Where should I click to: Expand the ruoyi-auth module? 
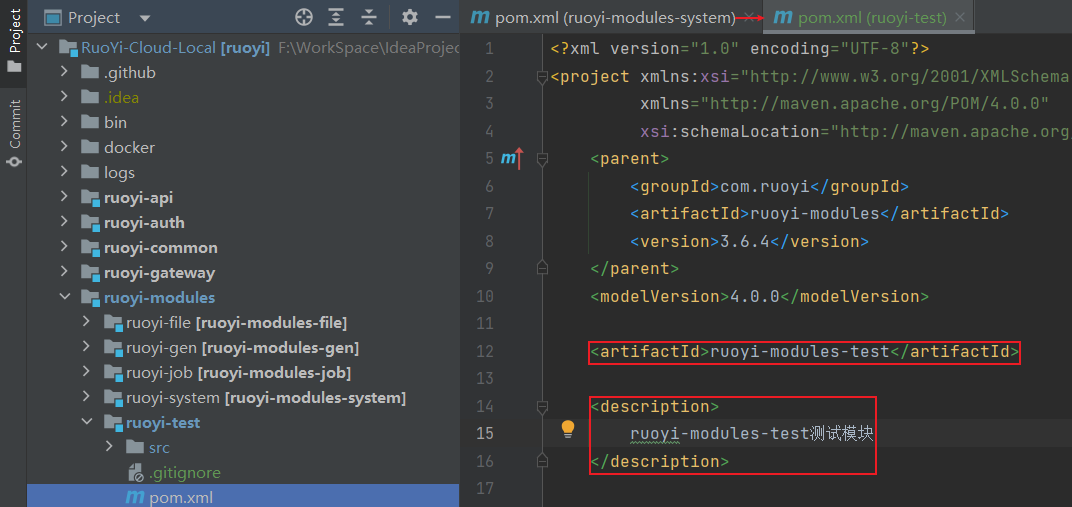click(64, 223)
